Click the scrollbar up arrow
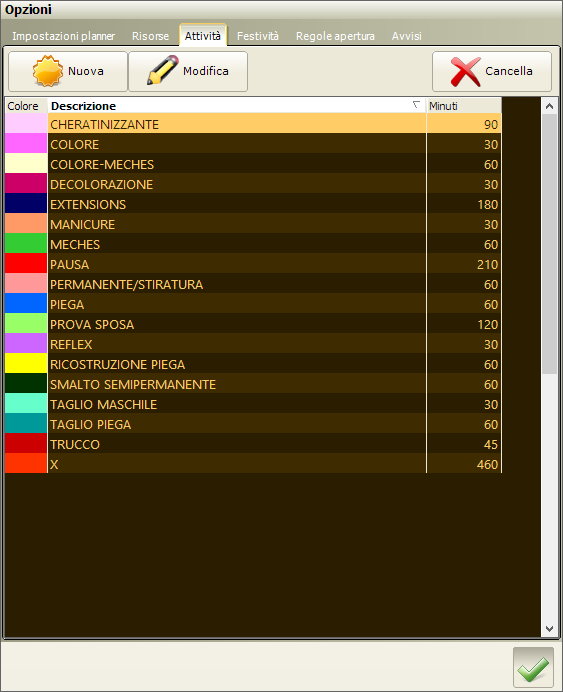This screenshot has height=692, width=563. [549, 106]
